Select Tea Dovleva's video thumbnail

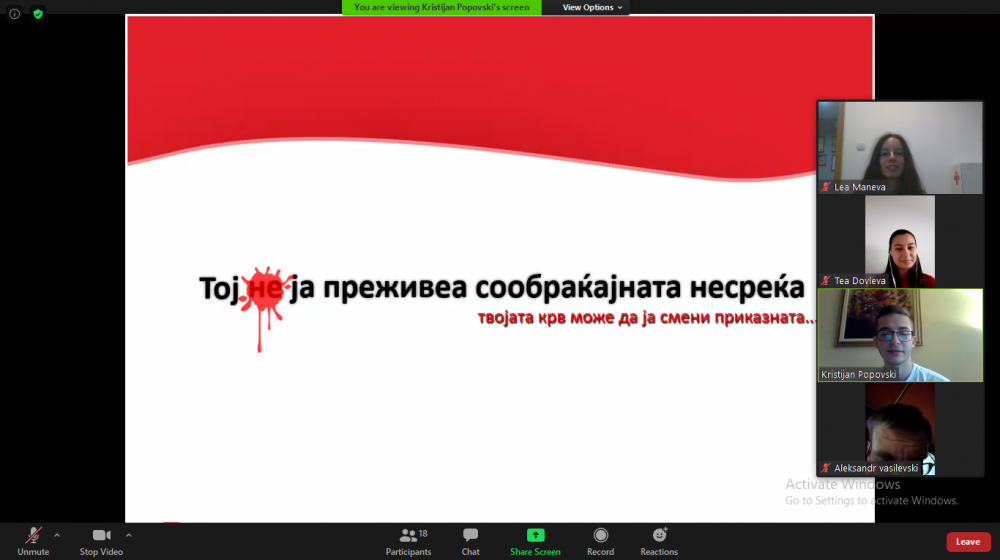[899, 241]
